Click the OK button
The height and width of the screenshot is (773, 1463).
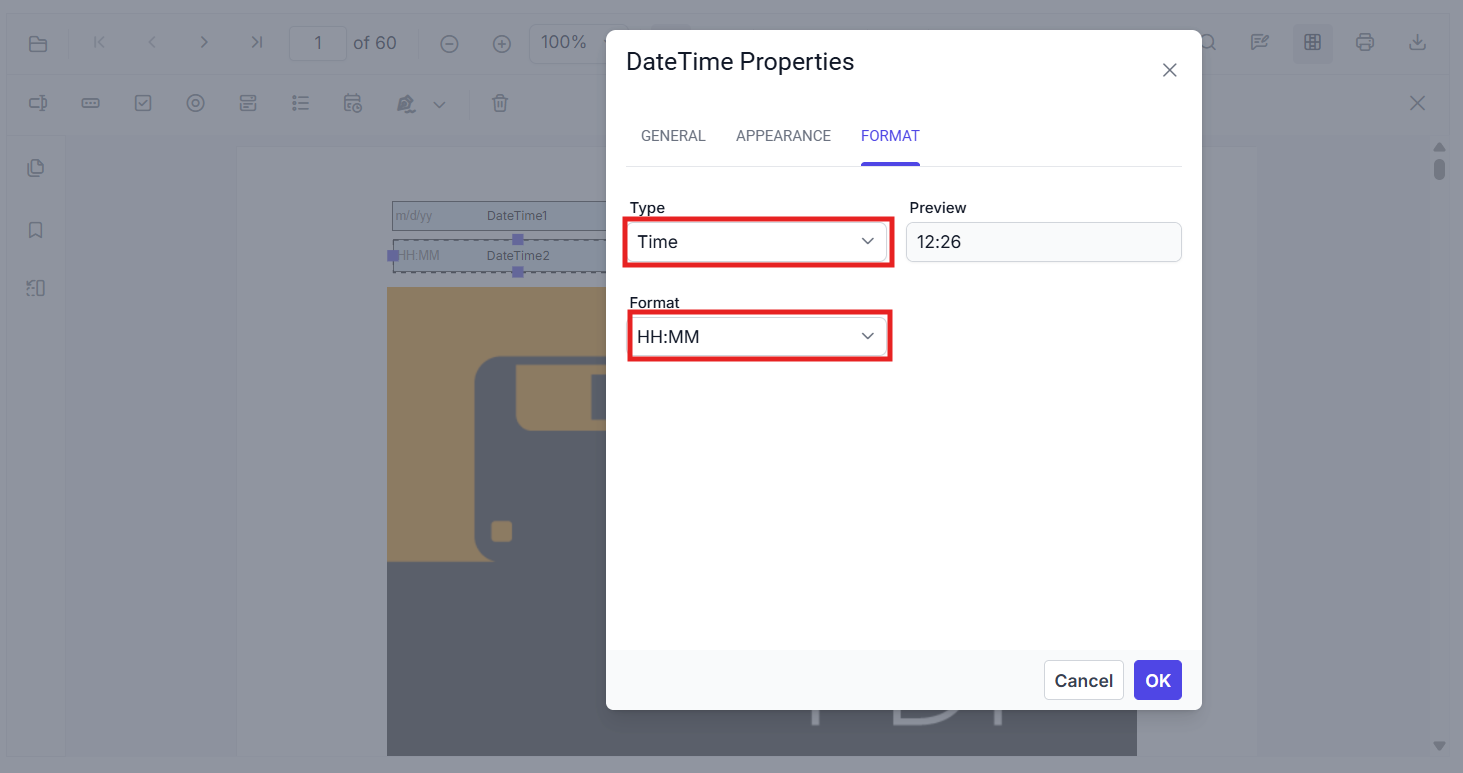tap(1158, 680)
